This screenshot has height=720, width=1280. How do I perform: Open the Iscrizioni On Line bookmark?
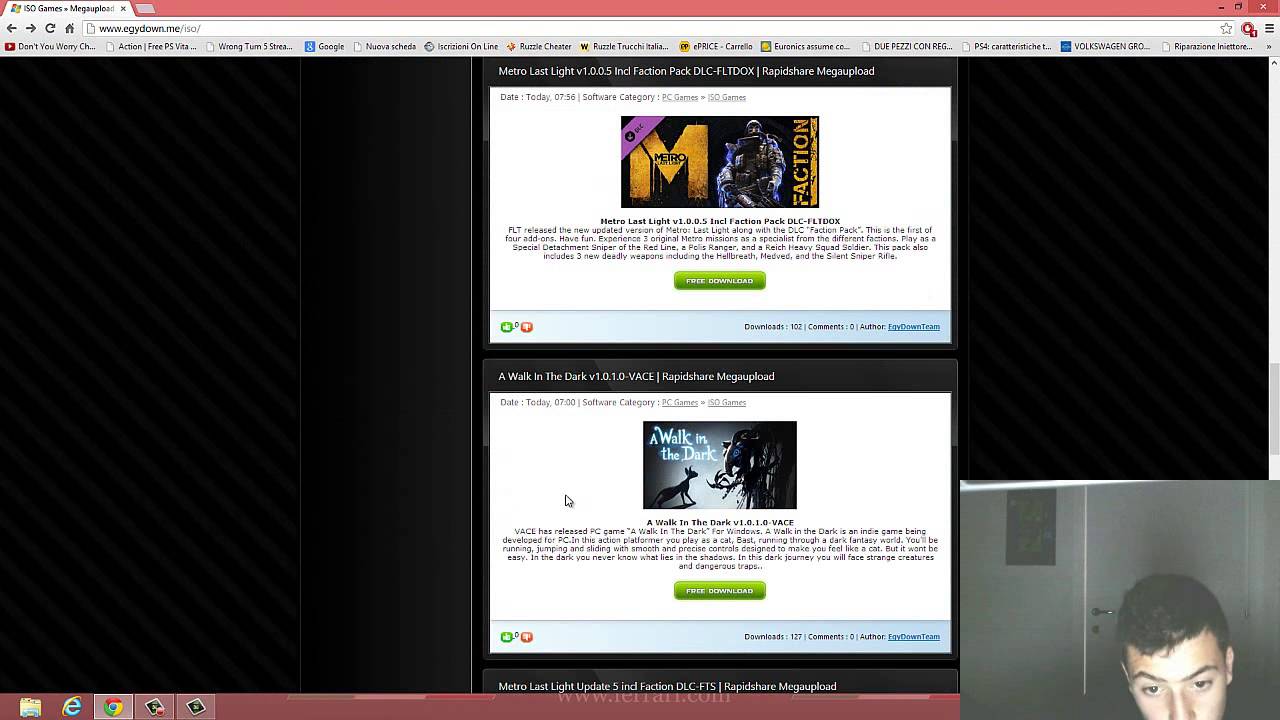461,46
